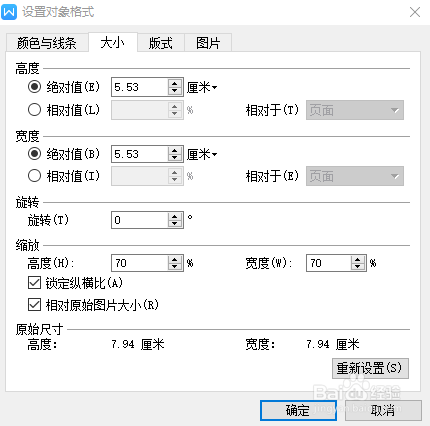Viewport: 430px width, 426px height.
Task: Switch to 版式 tab
Action: 161,43
